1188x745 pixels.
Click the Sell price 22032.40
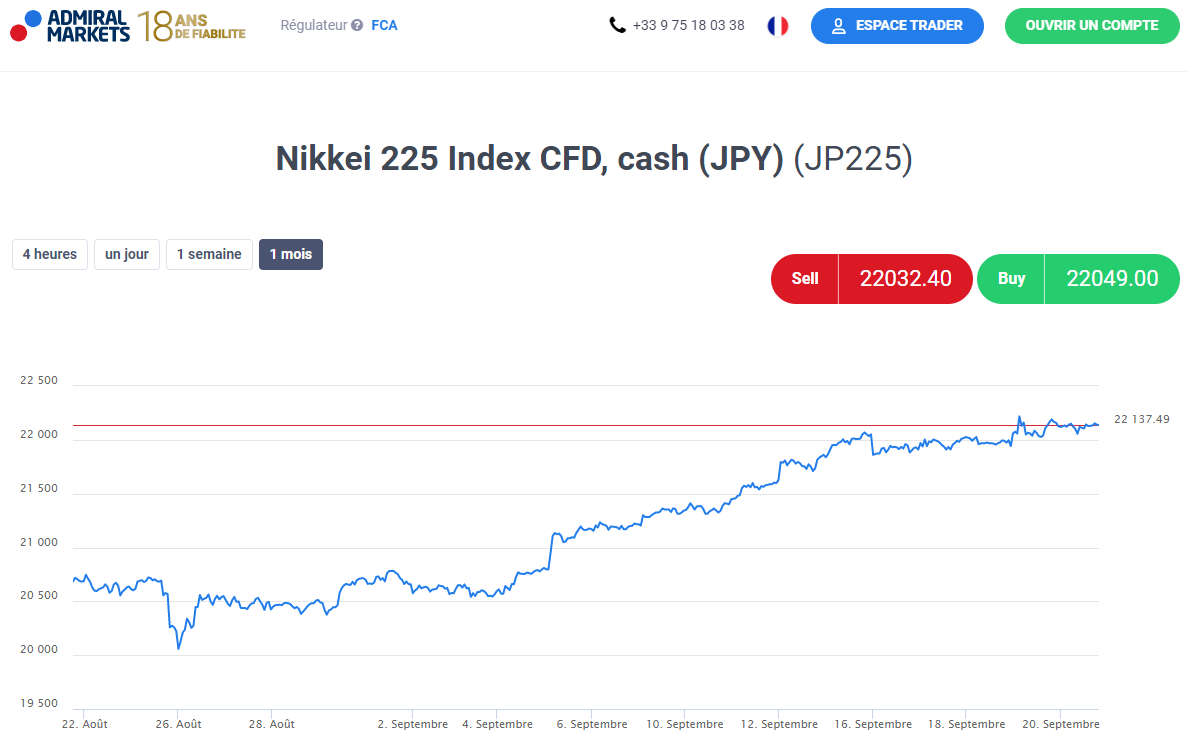[905, 279]
